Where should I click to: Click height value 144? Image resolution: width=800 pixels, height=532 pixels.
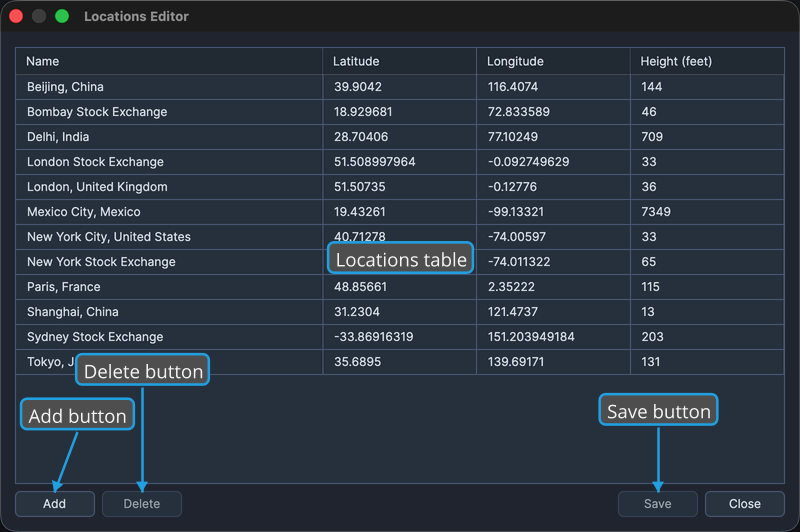[652, 87]
